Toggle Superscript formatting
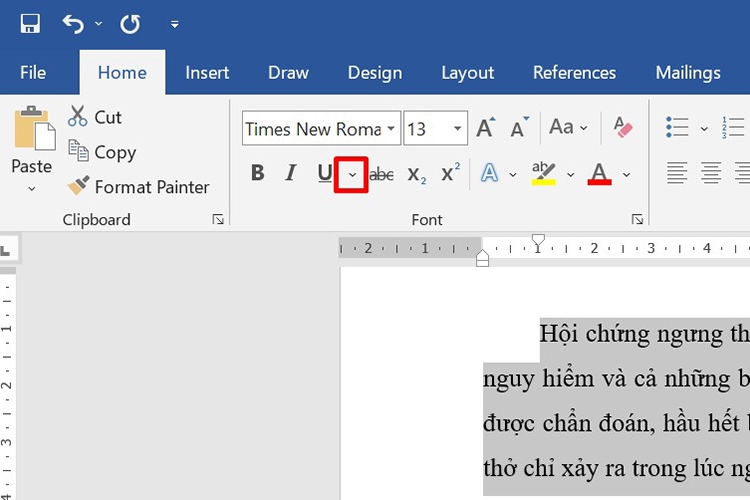Viewport: 750px width, 500px height. coord(450,173)
